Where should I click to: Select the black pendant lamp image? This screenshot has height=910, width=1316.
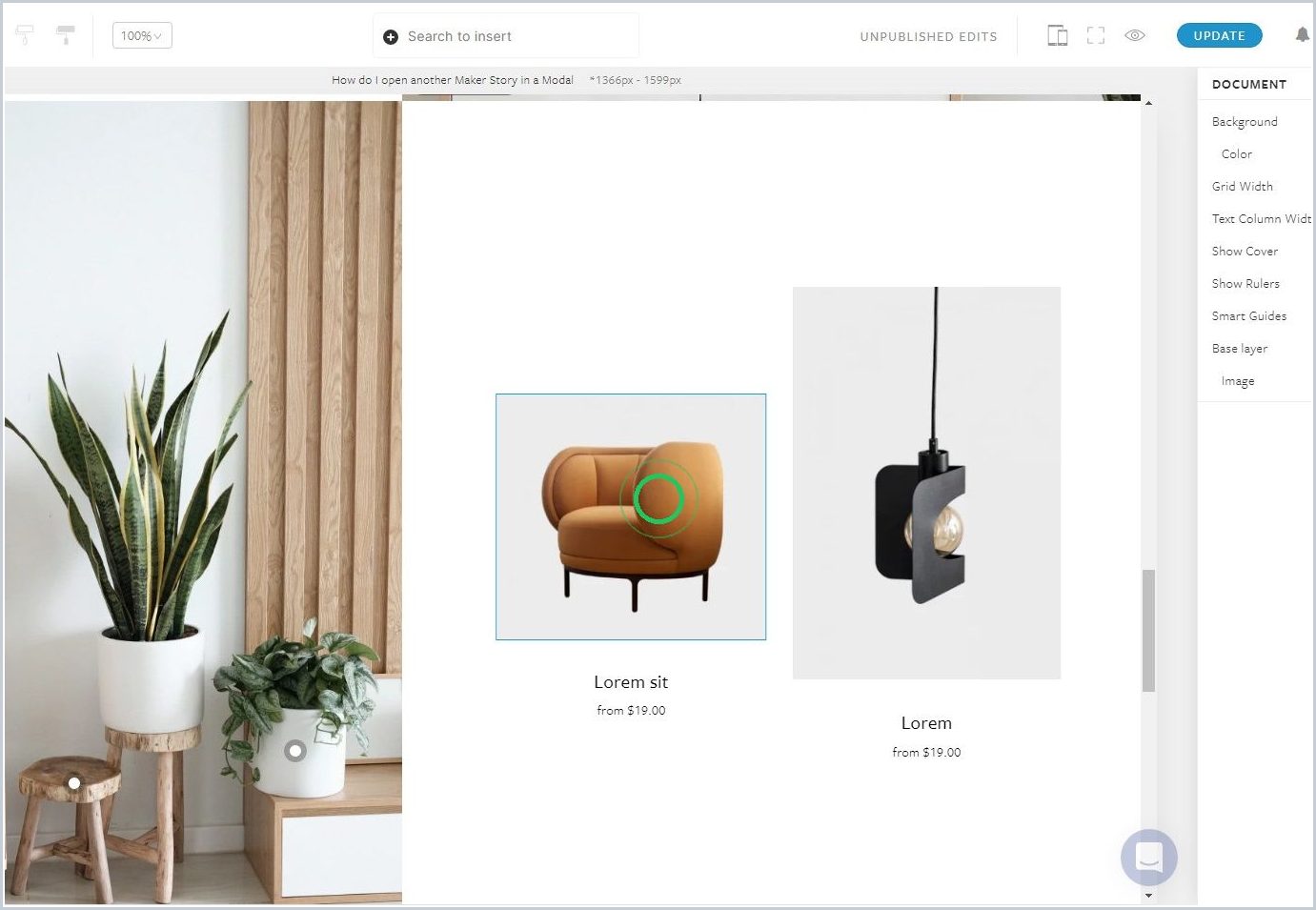coord(926,483)
